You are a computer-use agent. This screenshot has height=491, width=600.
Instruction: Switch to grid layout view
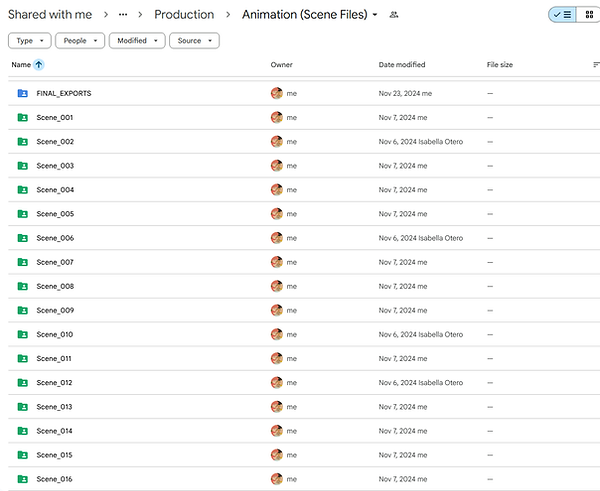[x=589, y=15]
